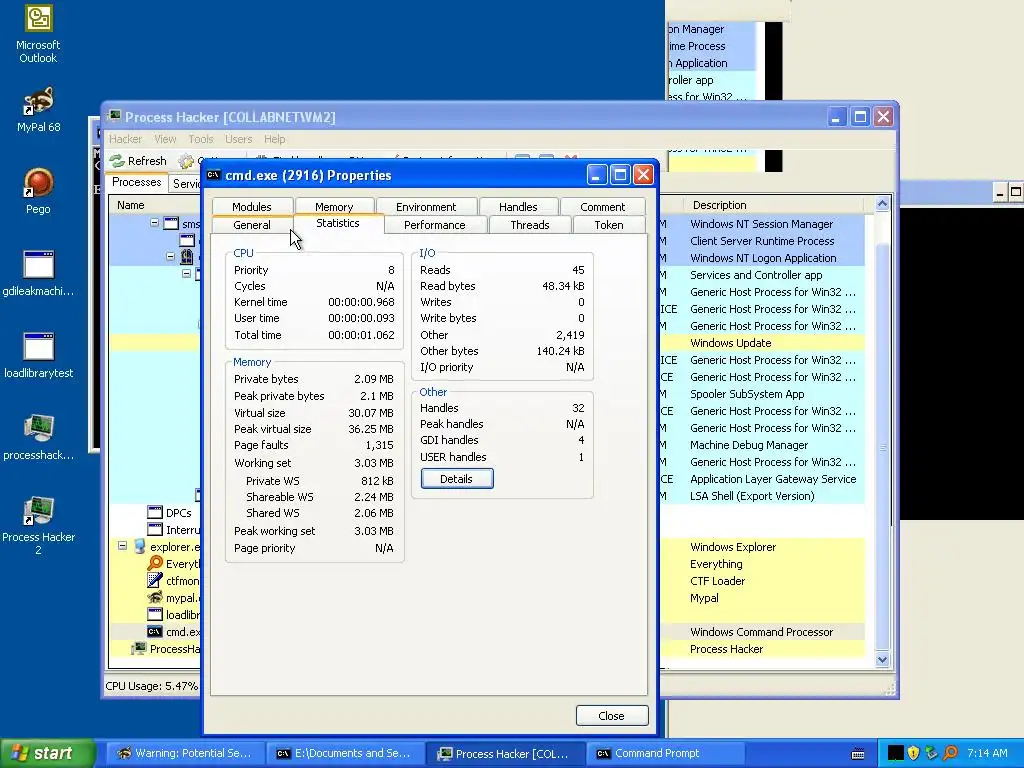Click the Process Hacker taskbar button
The image size is (1024, 768).
[505, 753]
